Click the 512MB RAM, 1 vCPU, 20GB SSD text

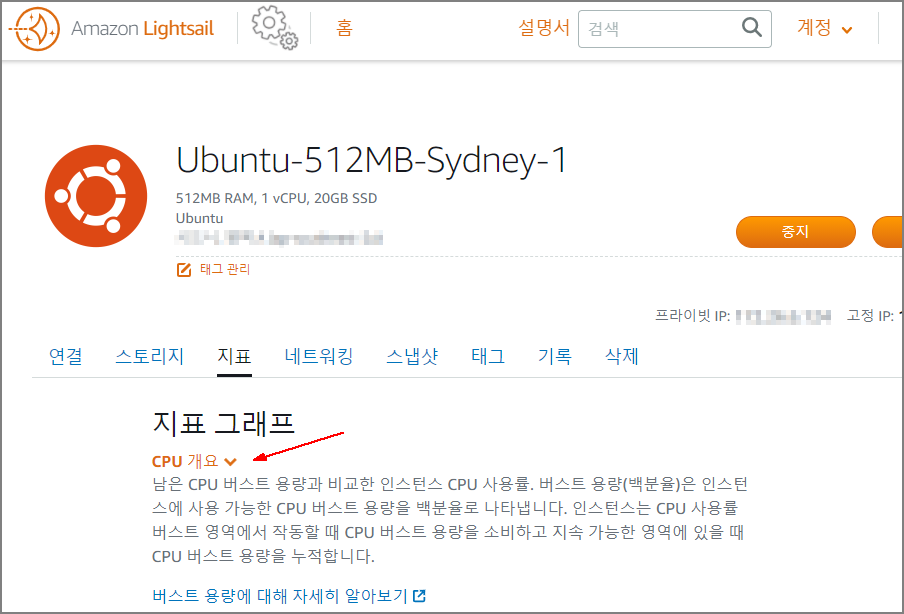276,198
